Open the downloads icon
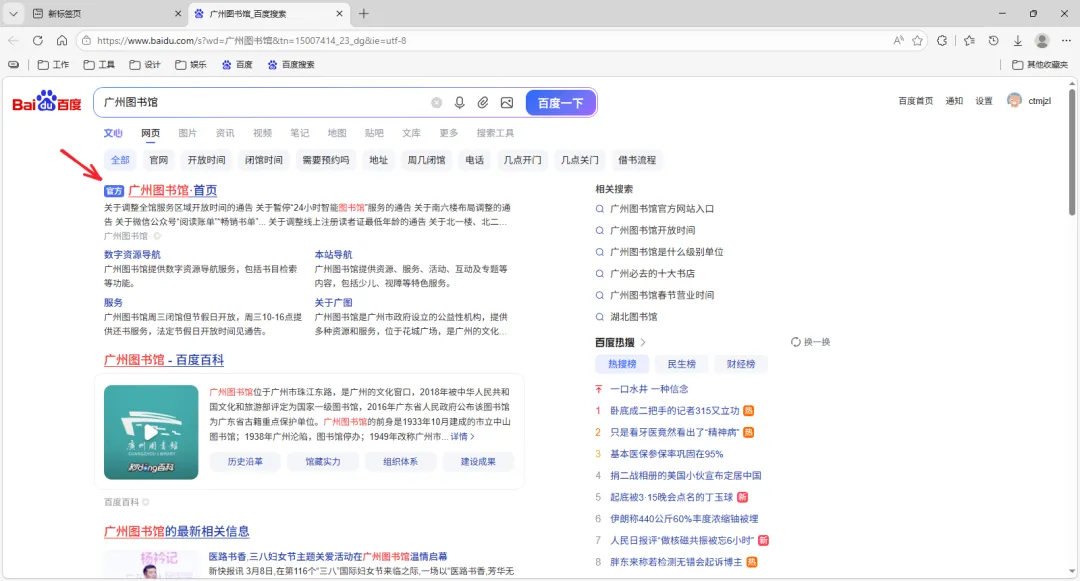Screen dimensions: 1080x581 (x=1017, y=41)
